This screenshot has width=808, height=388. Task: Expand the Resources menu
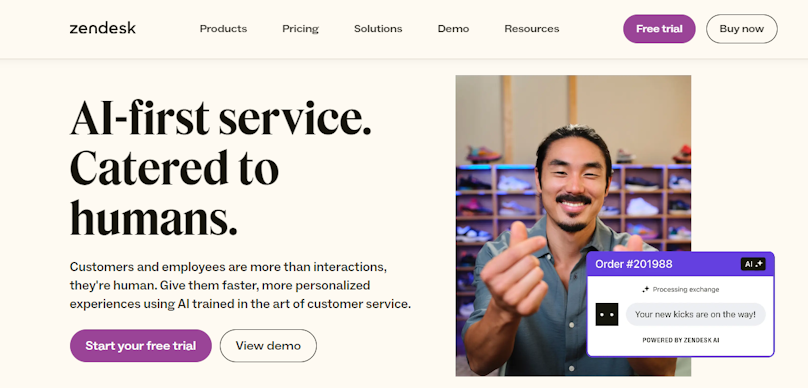532,29
